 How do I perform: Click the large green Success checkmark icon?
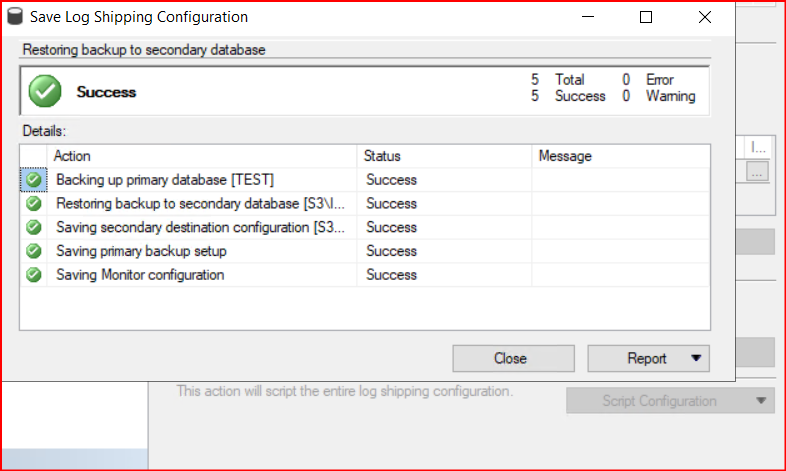[44, 92]
